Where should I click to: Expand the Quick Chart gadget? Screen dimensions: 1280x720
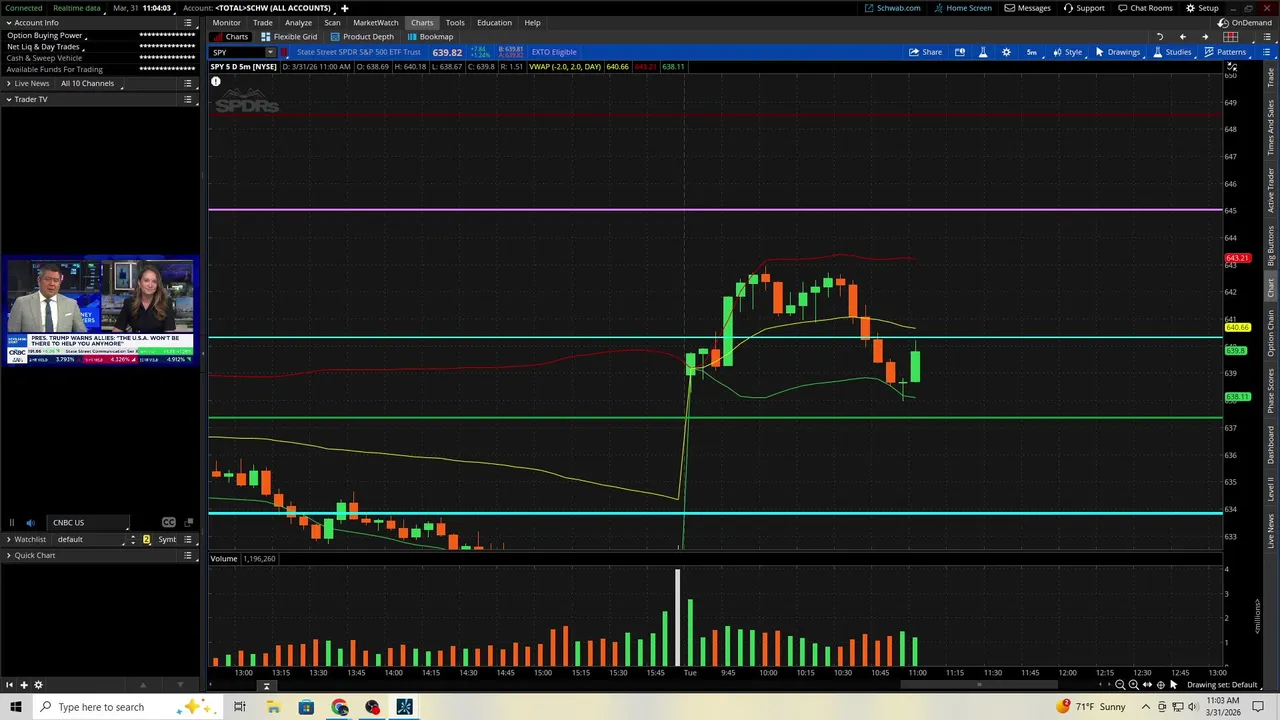coord(8,555)
